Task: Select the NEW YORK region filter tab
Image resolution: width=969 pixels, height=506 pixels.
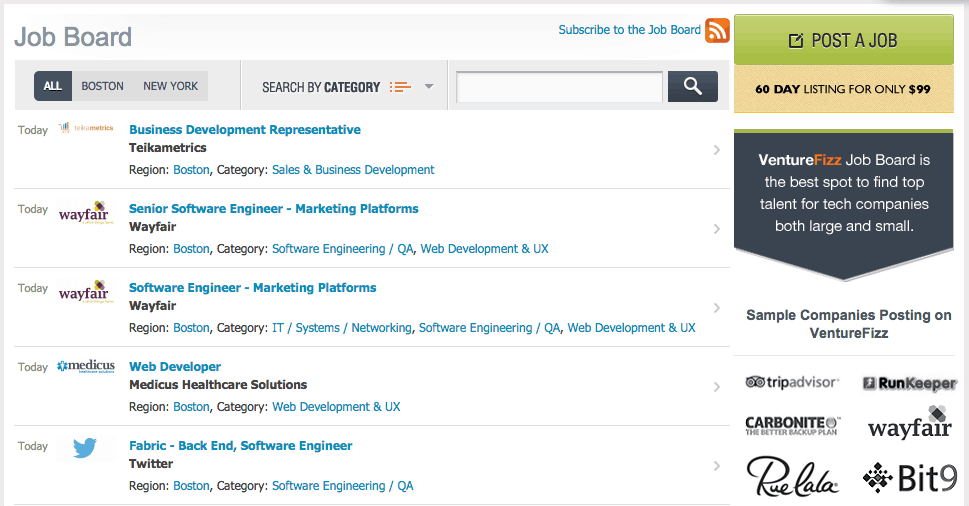Action: (171, 86)
